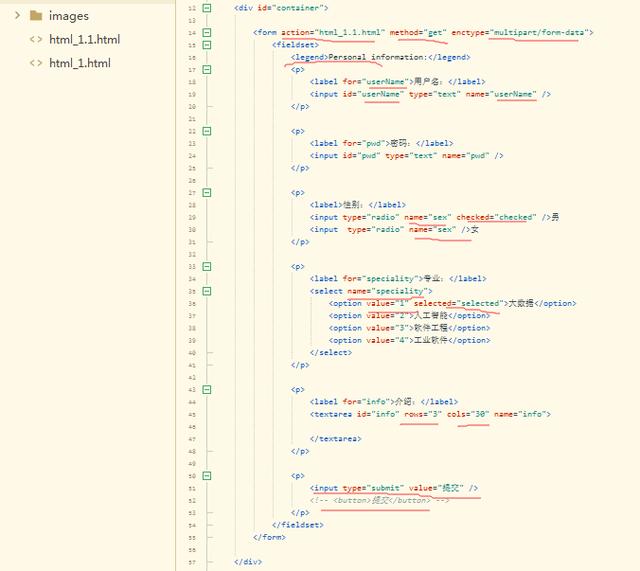Click the code file icon beside html_1.1.html
The image size is (640, 571).
[x=36, y=40]
